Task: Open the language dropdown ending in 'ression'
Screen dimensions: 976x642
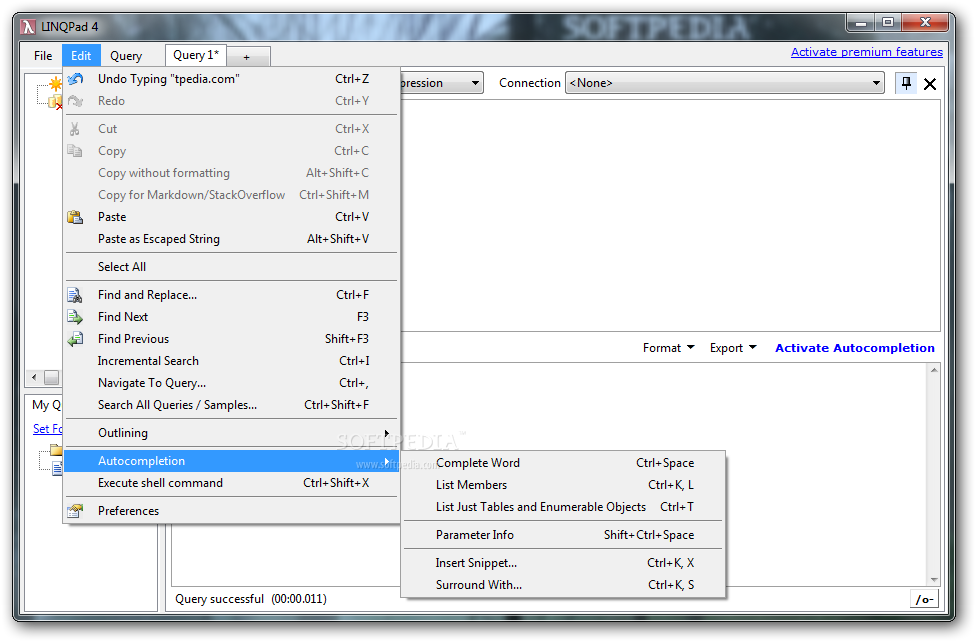Action: click(x=442, y=83)
